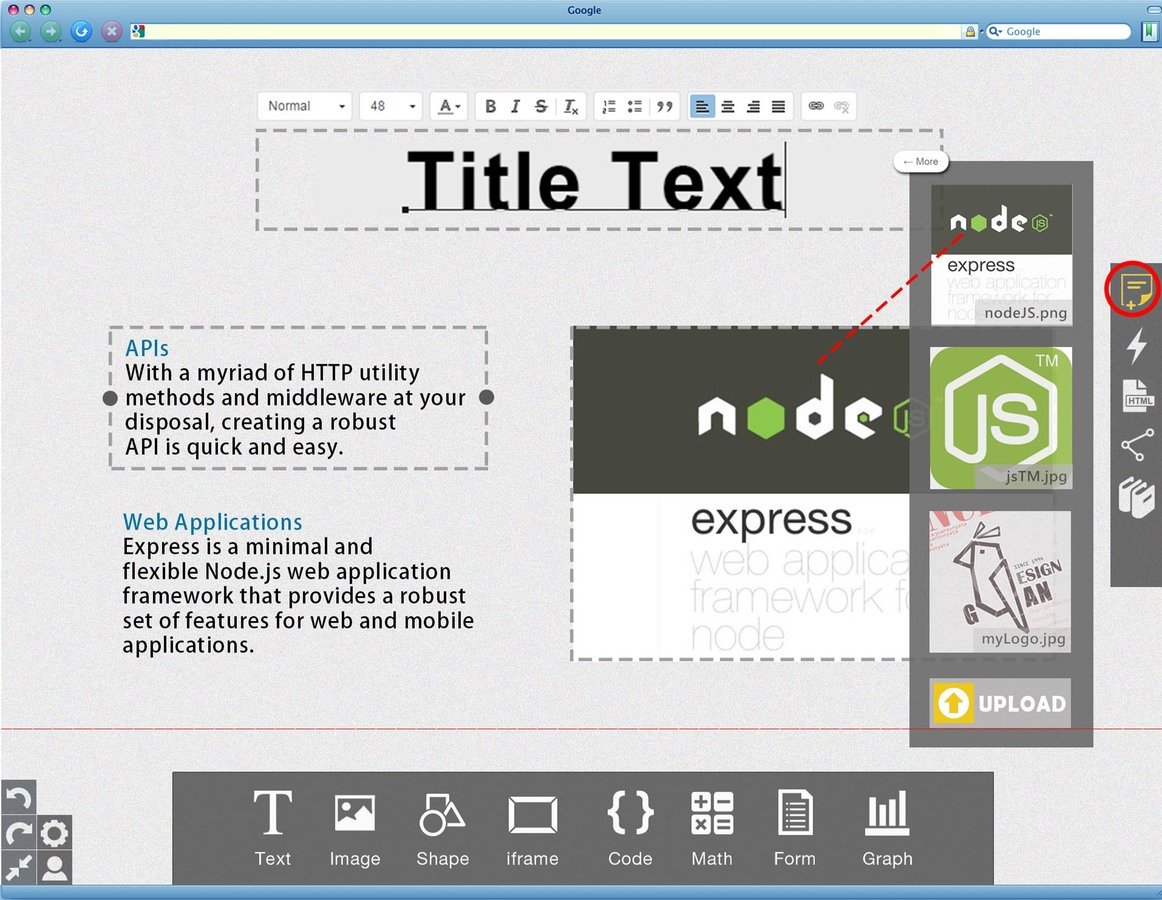Click the bookmarks icon in browser

1149,31
